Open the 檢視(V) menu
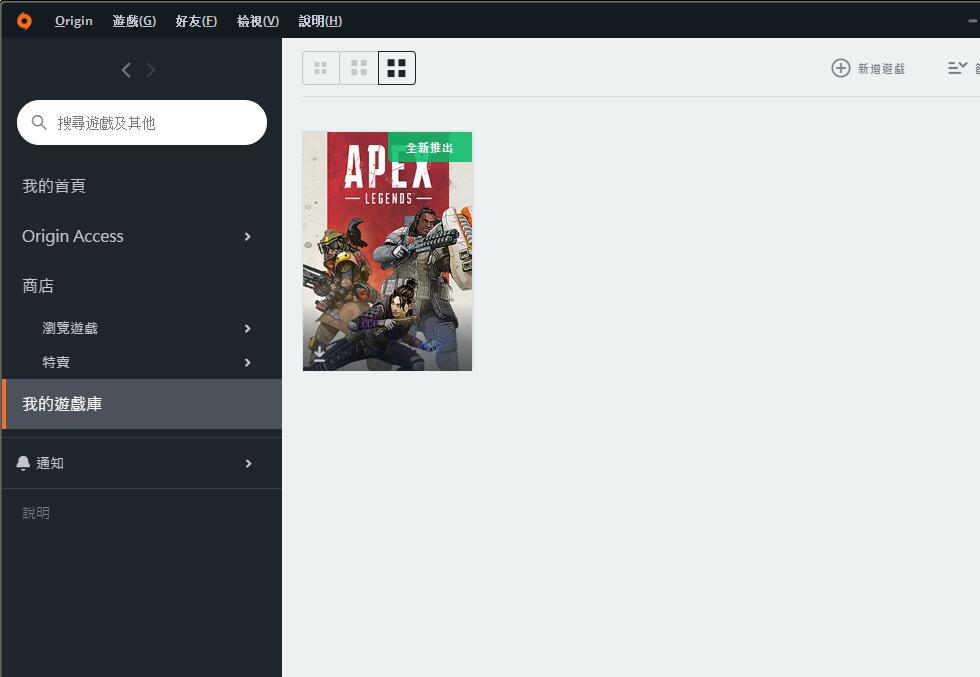The width and height of the screenshot is (980, 677). point(258,21)
